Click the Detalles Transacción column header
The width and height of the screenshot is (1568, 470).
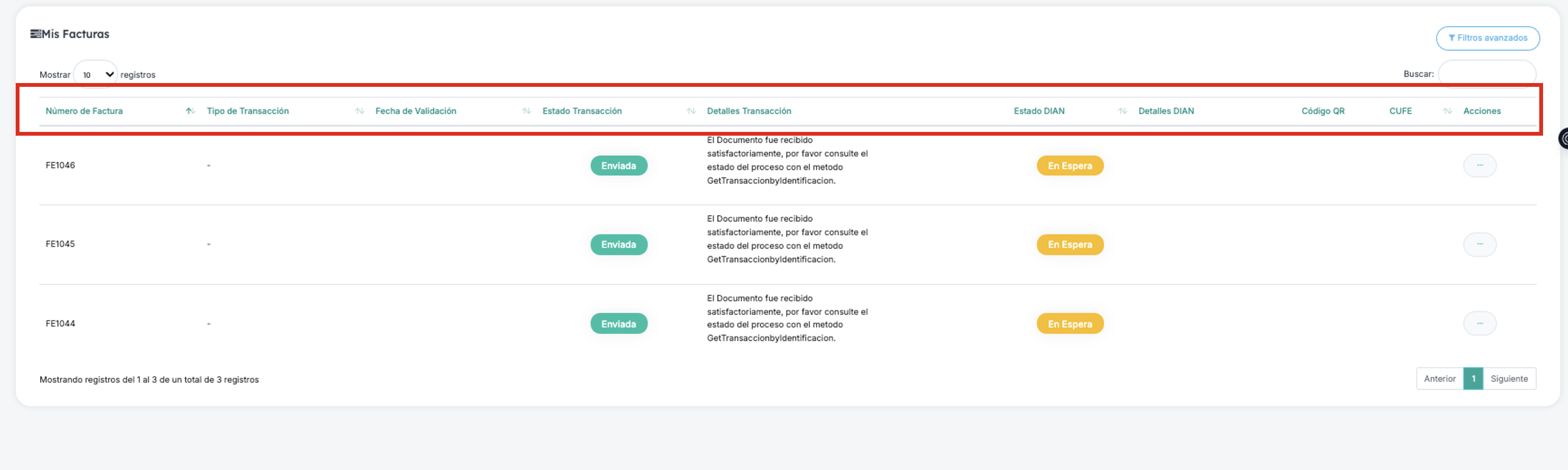[749, 111]
